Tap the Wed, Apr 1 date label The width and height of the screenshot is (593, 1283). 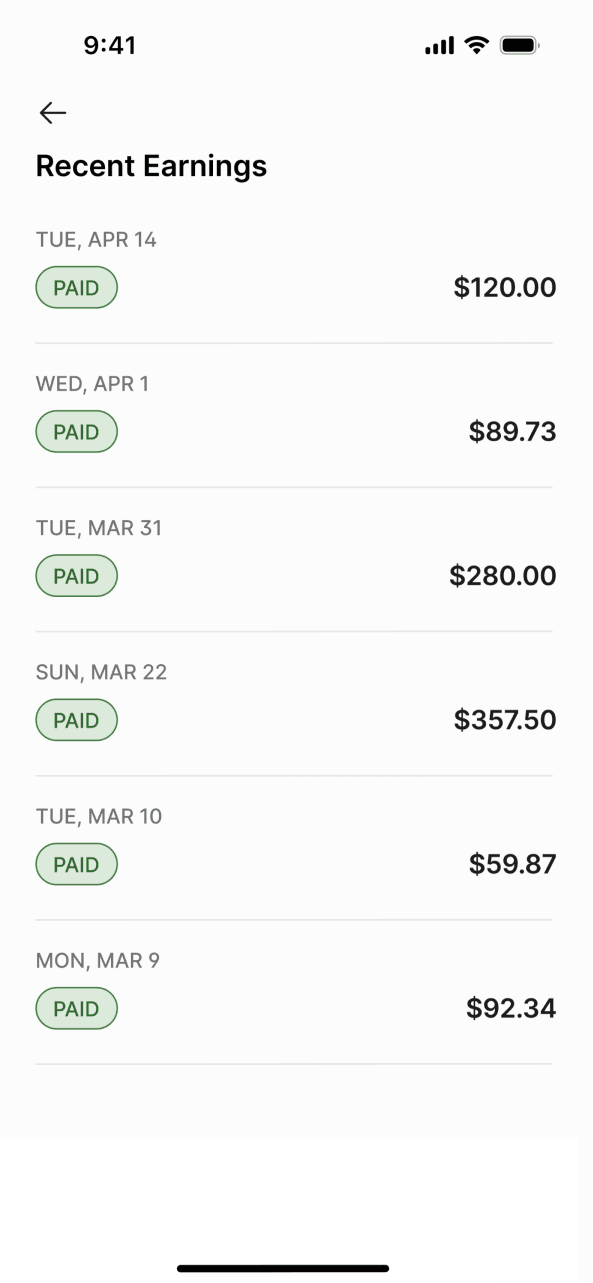point(92,383)
